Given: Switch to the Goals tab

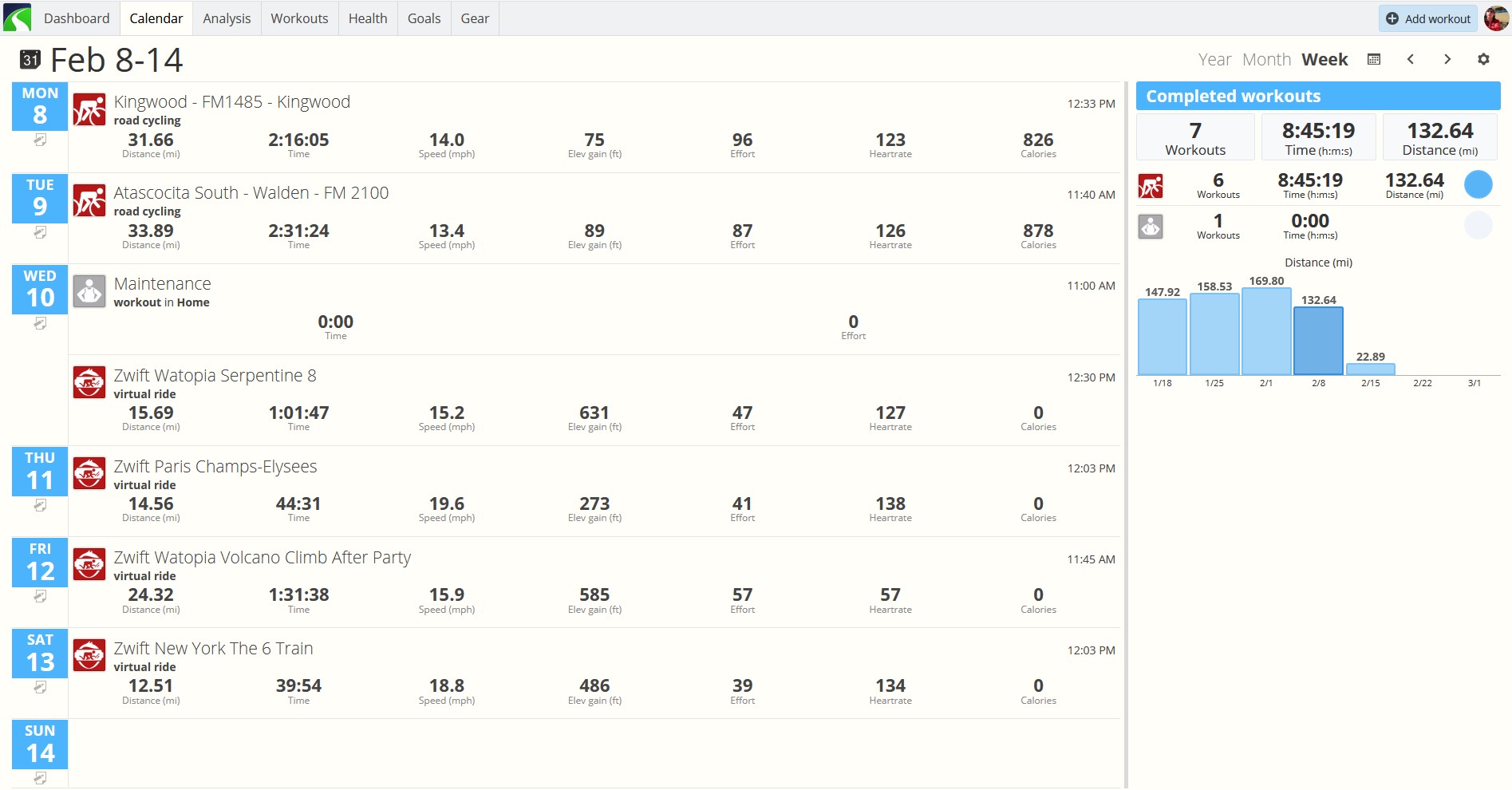Looking at the screenshot, I should [424, 18].
